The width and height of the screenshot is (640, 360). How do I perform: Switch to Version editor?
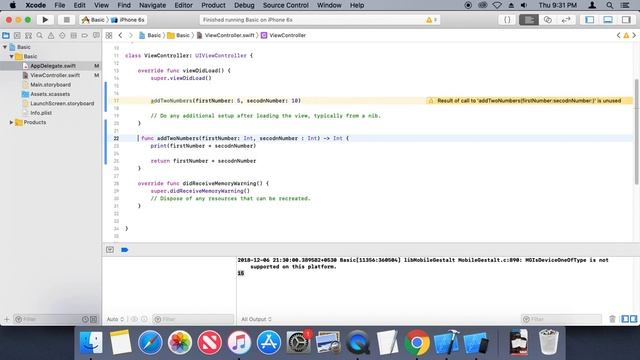click(x=566, y=20)
